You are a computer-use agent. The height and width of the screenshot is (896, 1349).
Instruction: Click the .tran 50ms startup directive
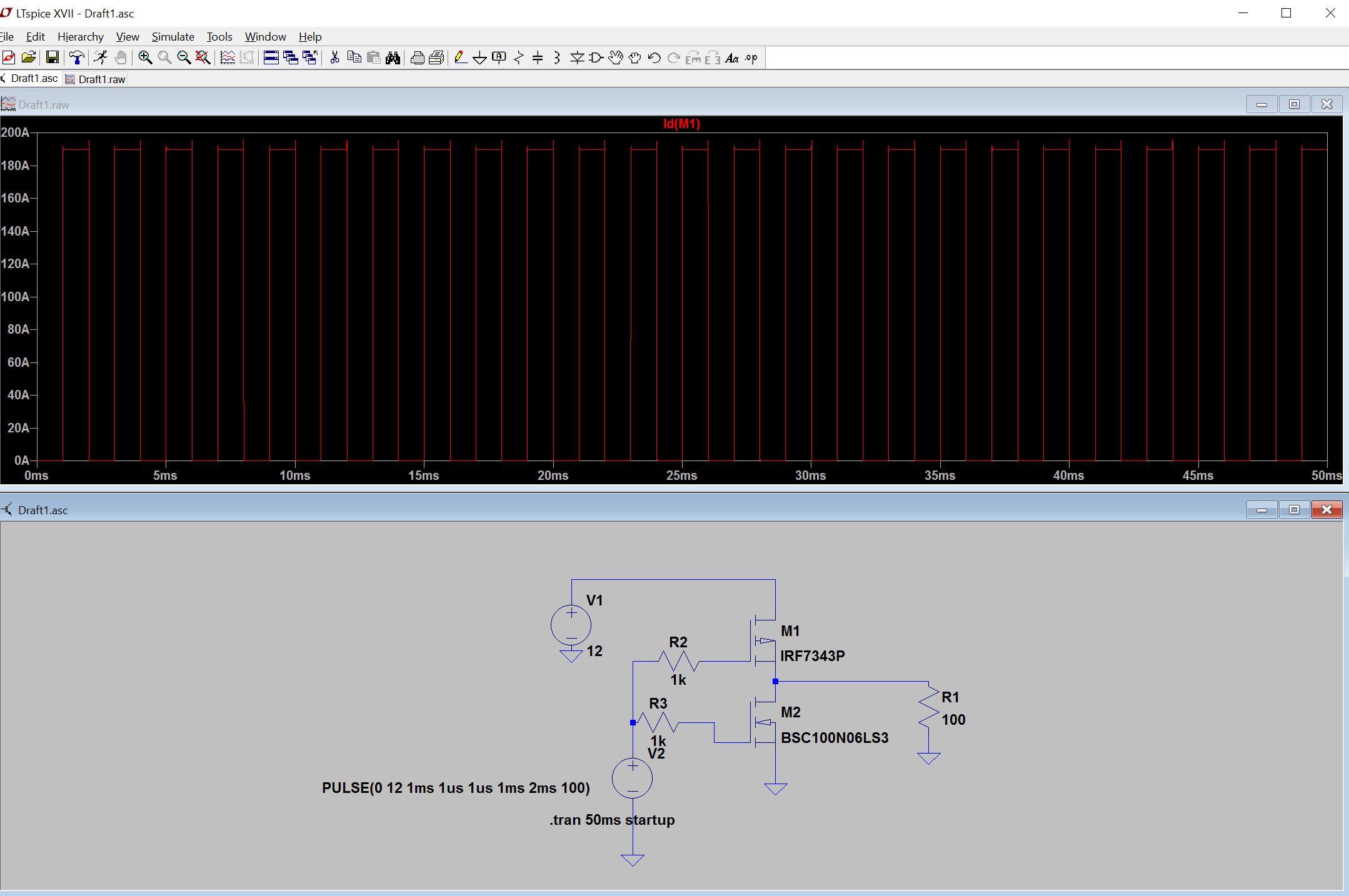612,820
